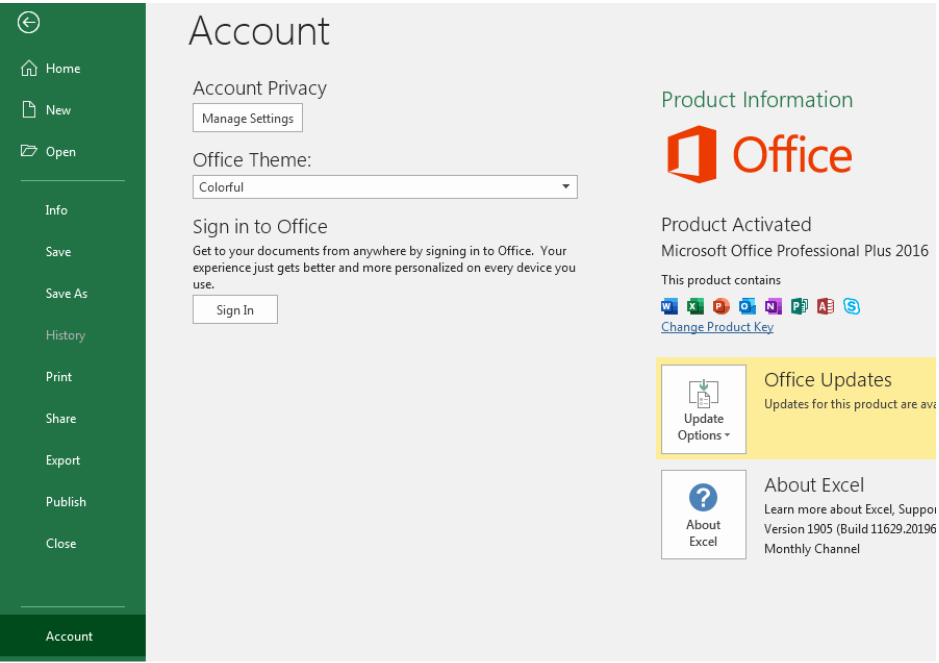Click the 'Learn more about Excel' text

coord(850,509)
